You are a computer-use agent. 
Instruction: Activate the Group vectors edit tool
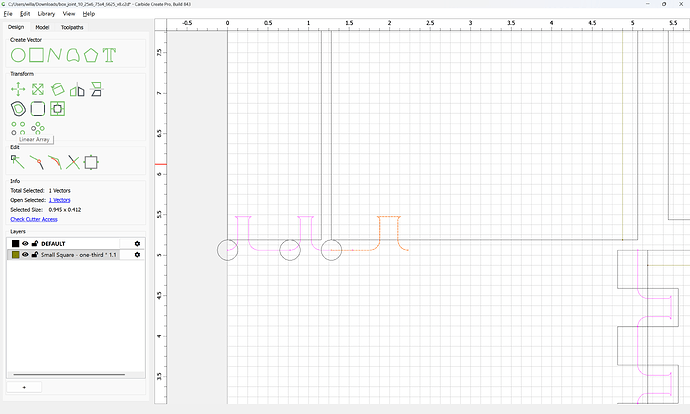pos(91,162)
